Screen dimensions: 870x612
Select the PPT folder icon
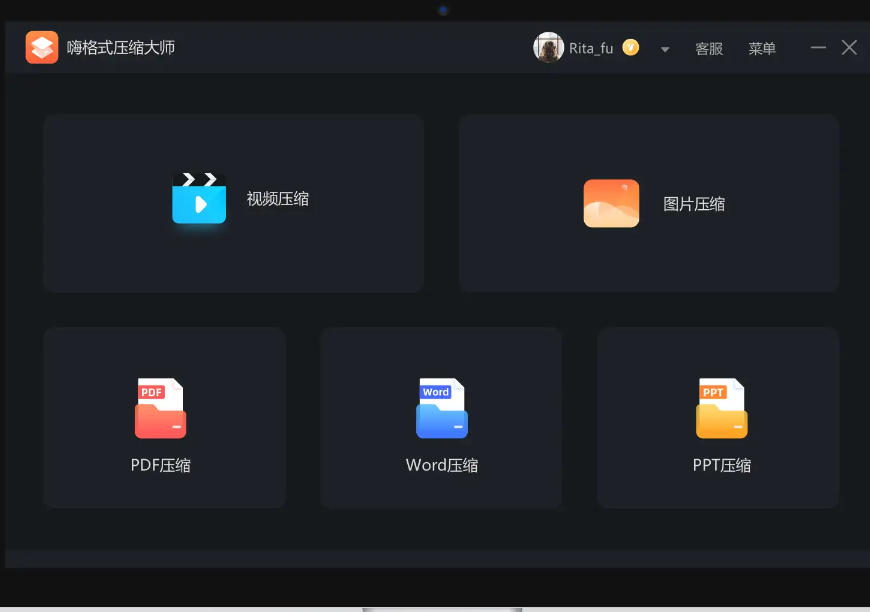click(x=721, y=408)
